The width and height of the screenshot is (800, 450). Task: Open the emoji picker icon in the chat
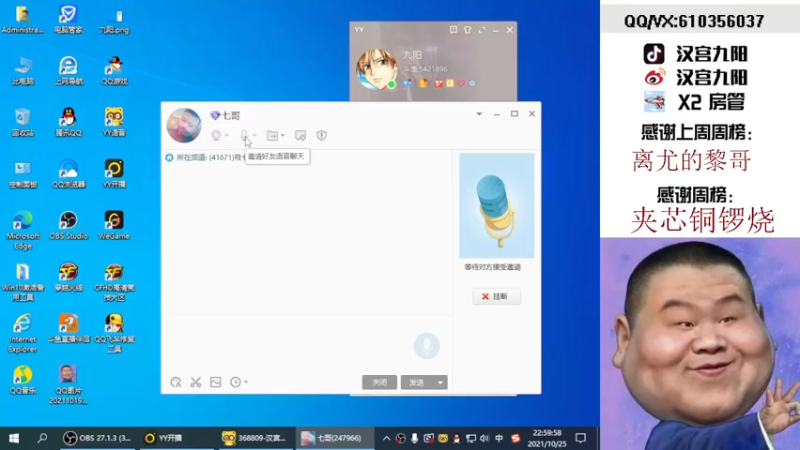(x=176, y=382)
